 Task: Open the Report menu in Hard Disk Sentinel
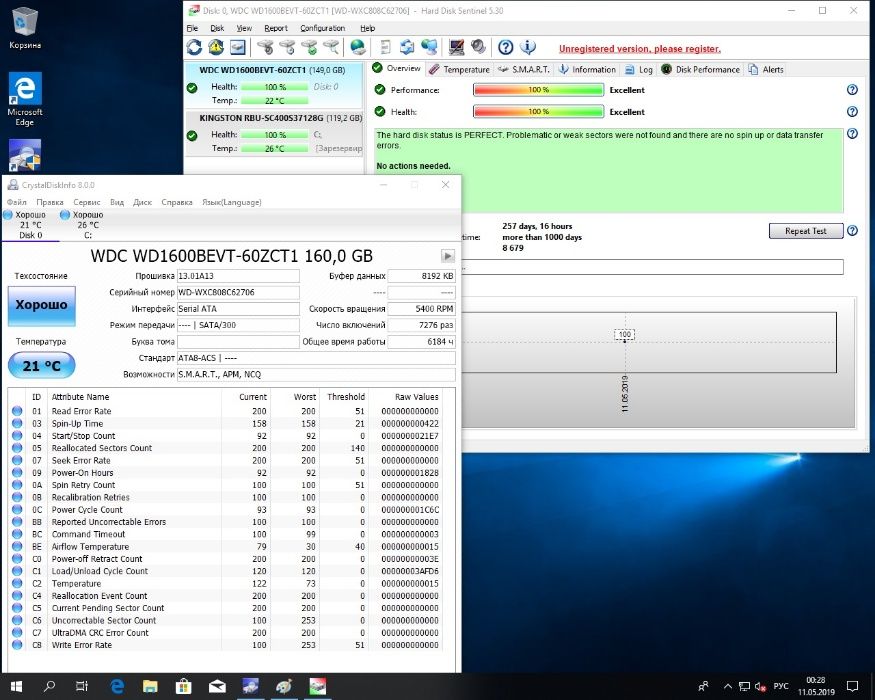click(x=276, y=28)
